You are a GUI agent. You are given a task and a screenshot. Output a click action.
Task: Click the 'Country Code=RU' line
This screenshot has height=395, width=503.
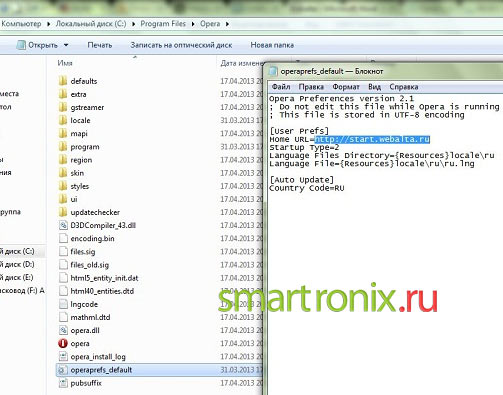[x=307, y=188]
